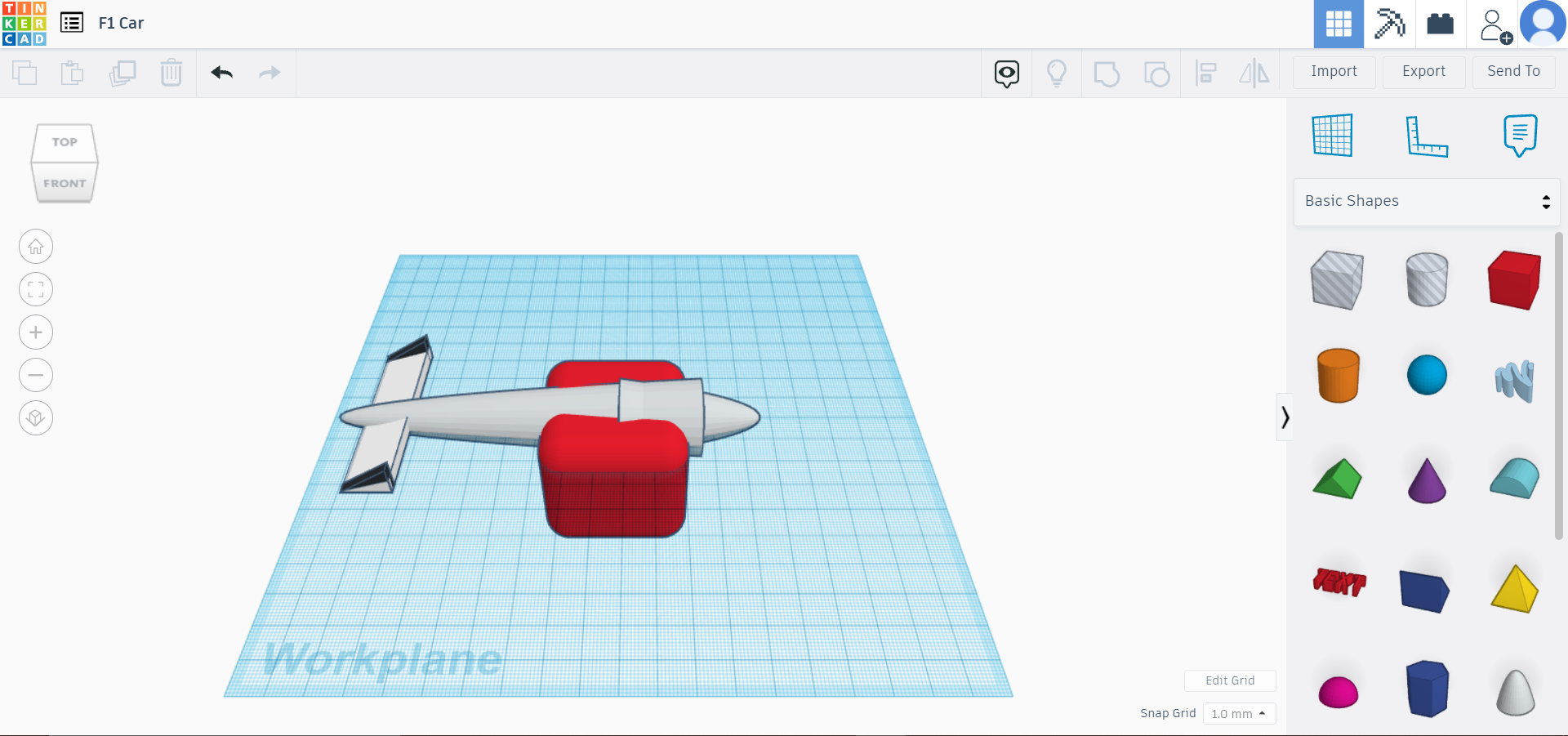Screen dimensions: 1568x736
Task: Click the Home view button
Action: (36, 247)
